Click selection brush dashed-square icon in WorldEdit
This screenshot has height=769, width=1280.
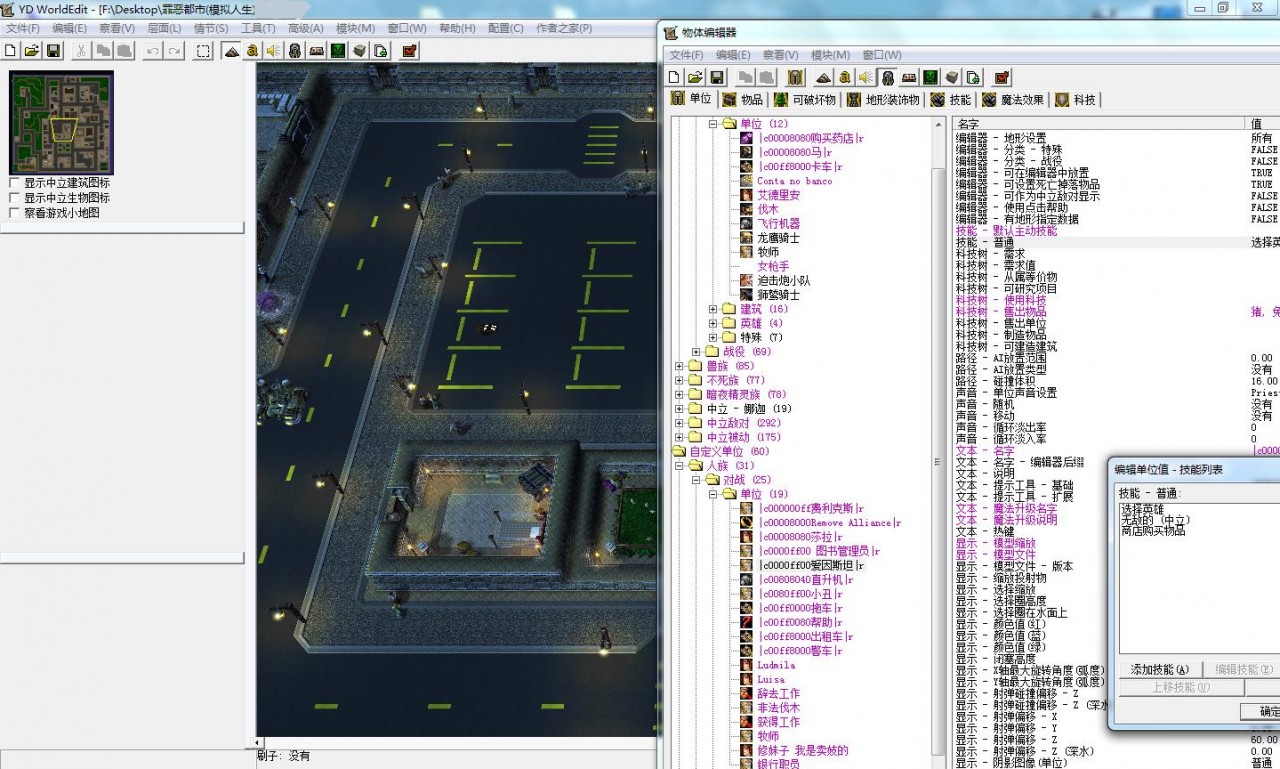203,50
